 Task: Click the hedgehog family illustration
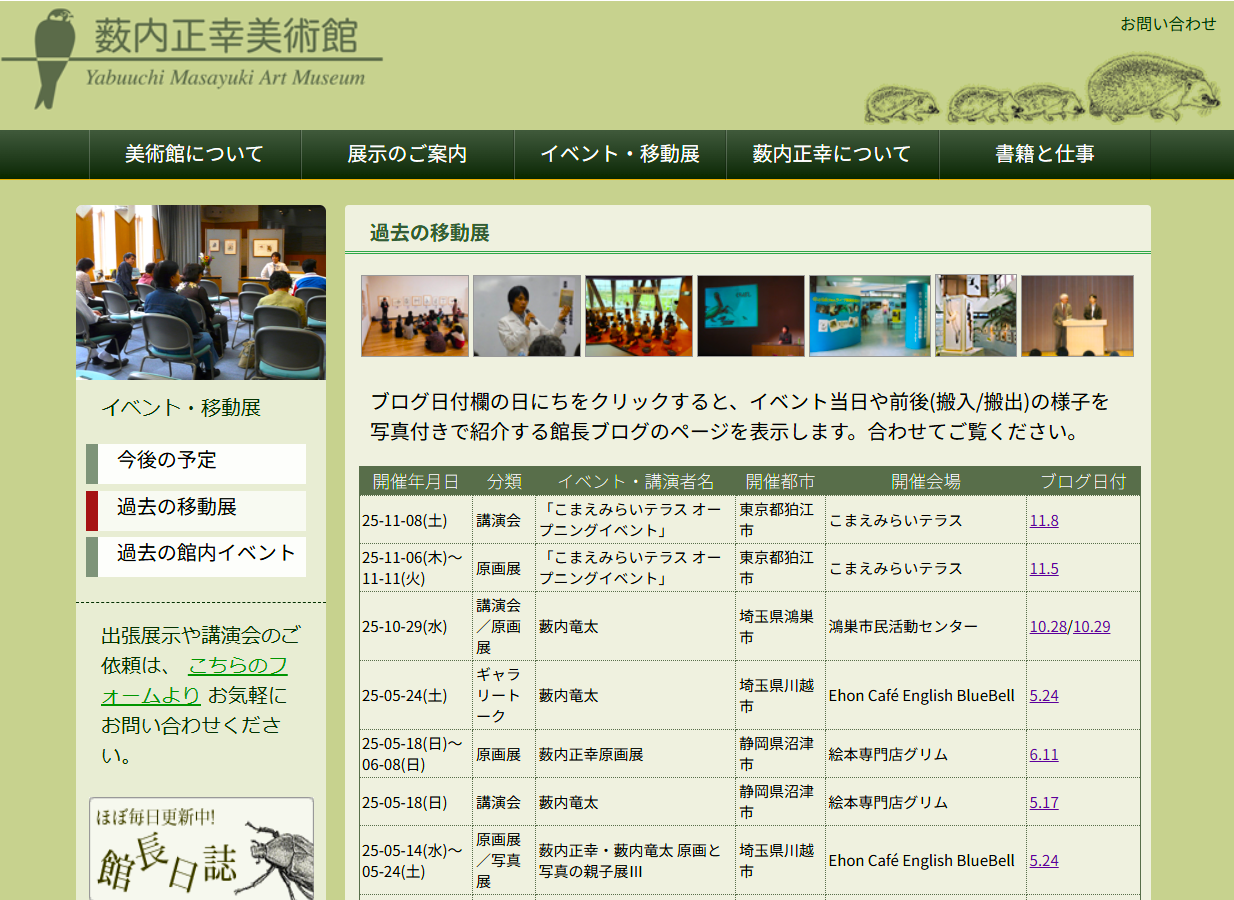coord(1040,92)
